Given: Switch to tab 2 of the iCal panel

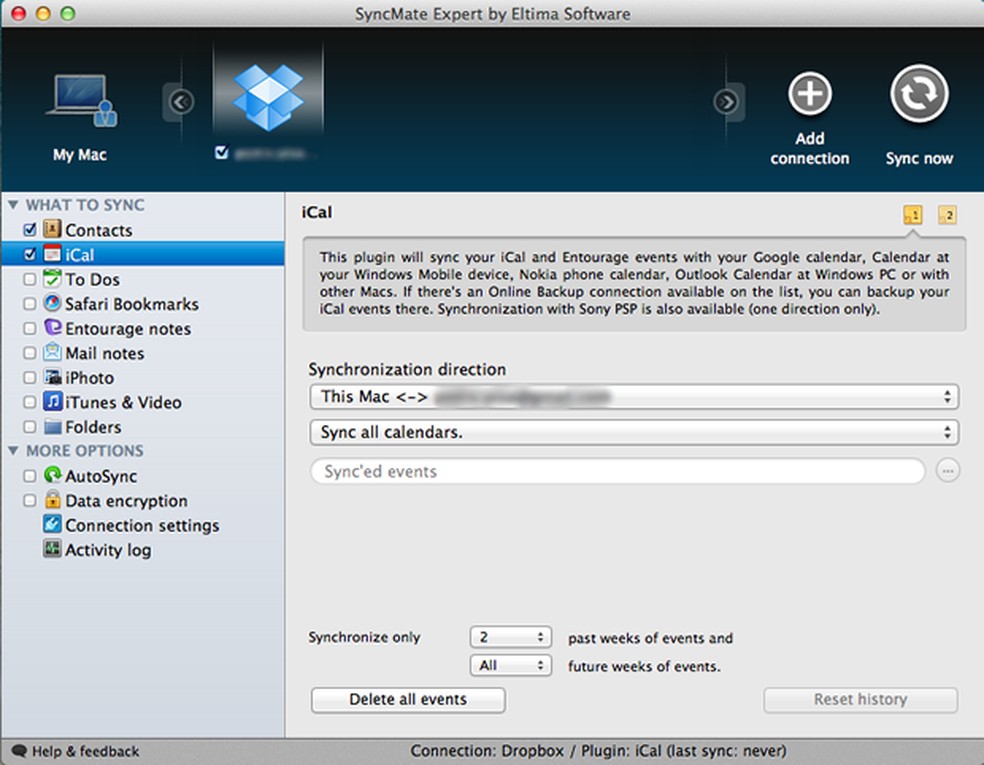Looking at the screenshot, I should [x=948, y=215].
